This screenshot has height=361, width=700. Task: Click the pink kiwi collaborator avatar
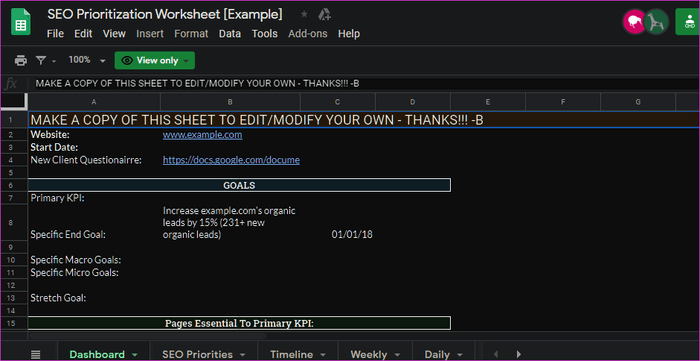coord(634,22)
